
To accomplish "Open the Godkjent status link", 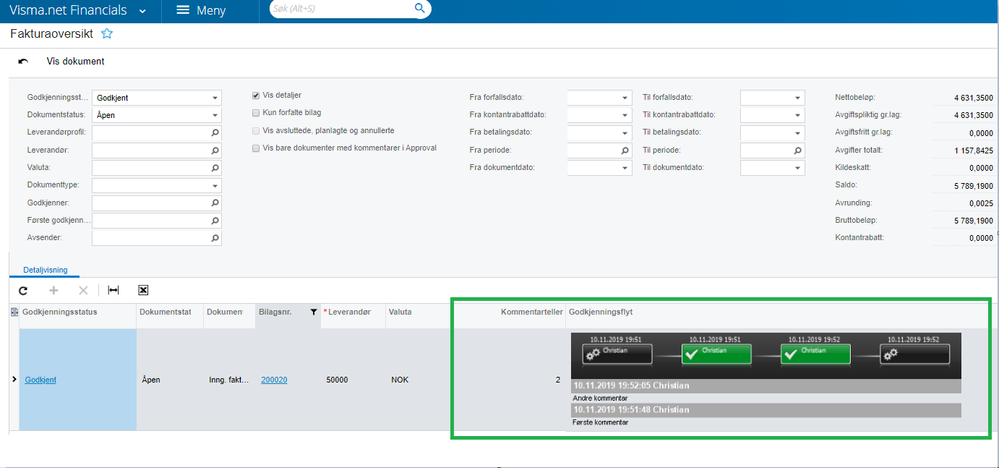I will (40, 380).
